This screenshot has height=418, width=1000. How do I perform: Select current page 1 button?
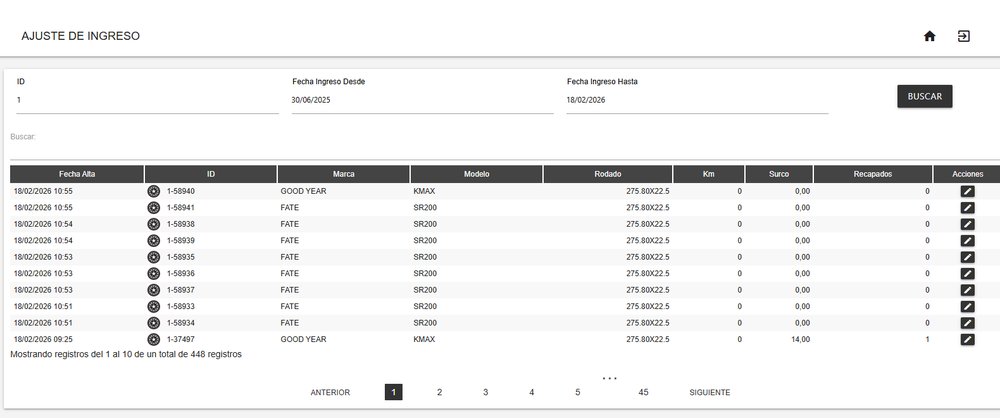393,392
